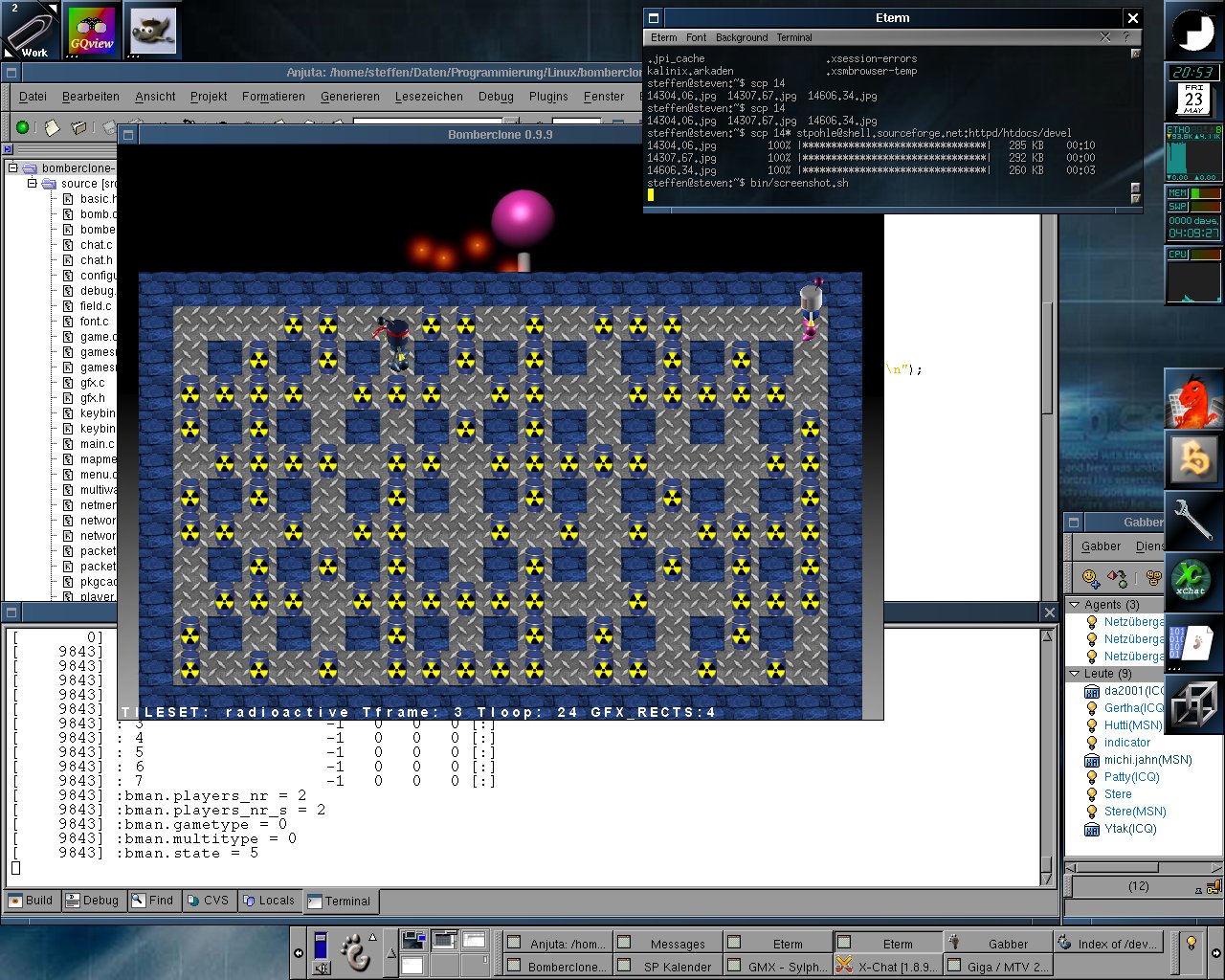Screen dimensions: 1225x980
Task: Click the orange swirl dock icon
Action: tap(1193, 460)
